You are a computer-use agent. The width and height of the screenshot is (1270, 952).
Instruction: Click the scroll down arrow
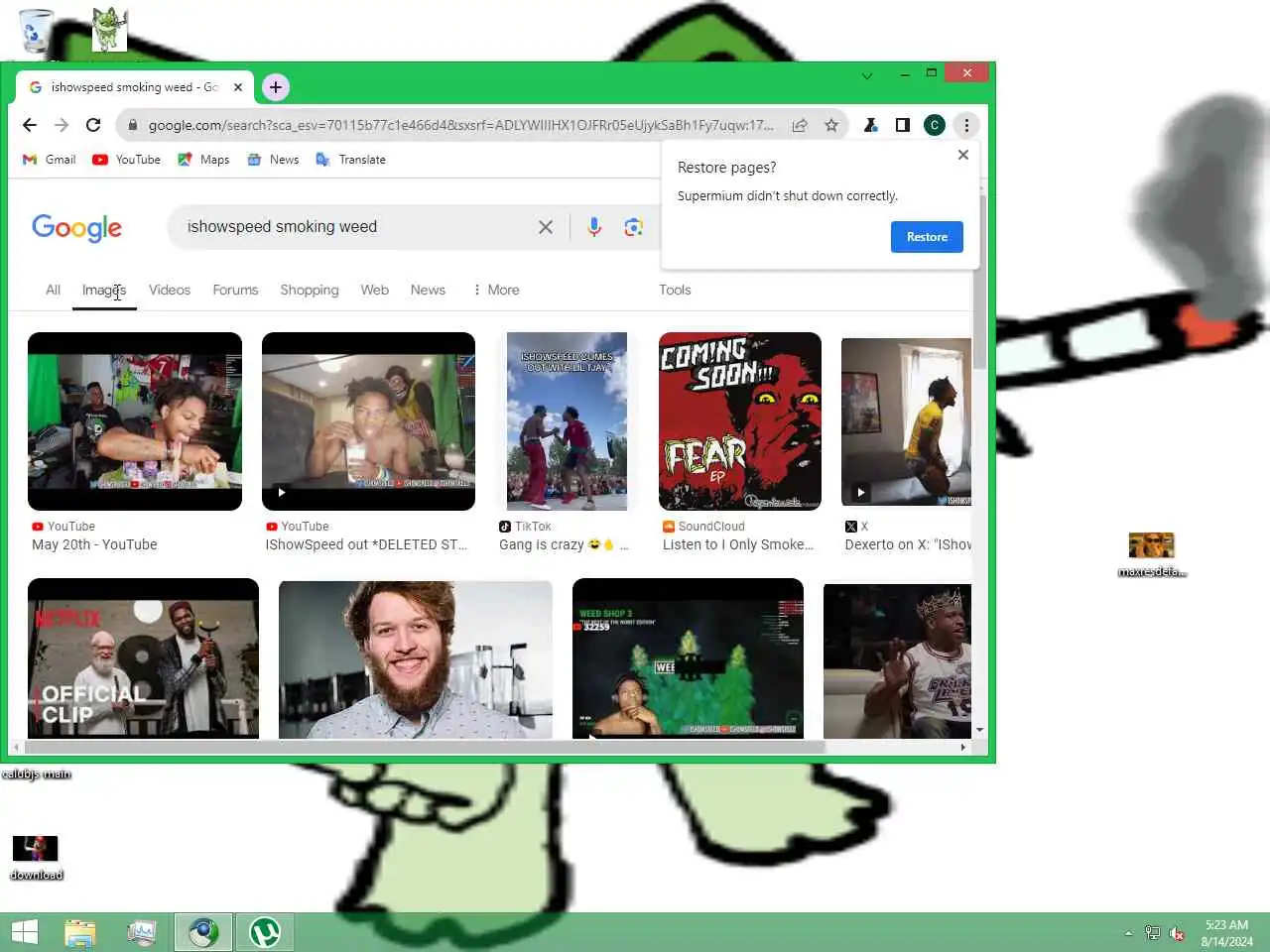point(980,730)
